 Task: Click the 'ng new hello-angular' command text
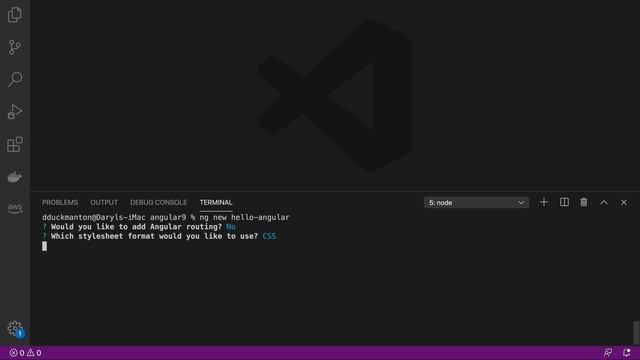pyautogui.click(x=244, y=217)
